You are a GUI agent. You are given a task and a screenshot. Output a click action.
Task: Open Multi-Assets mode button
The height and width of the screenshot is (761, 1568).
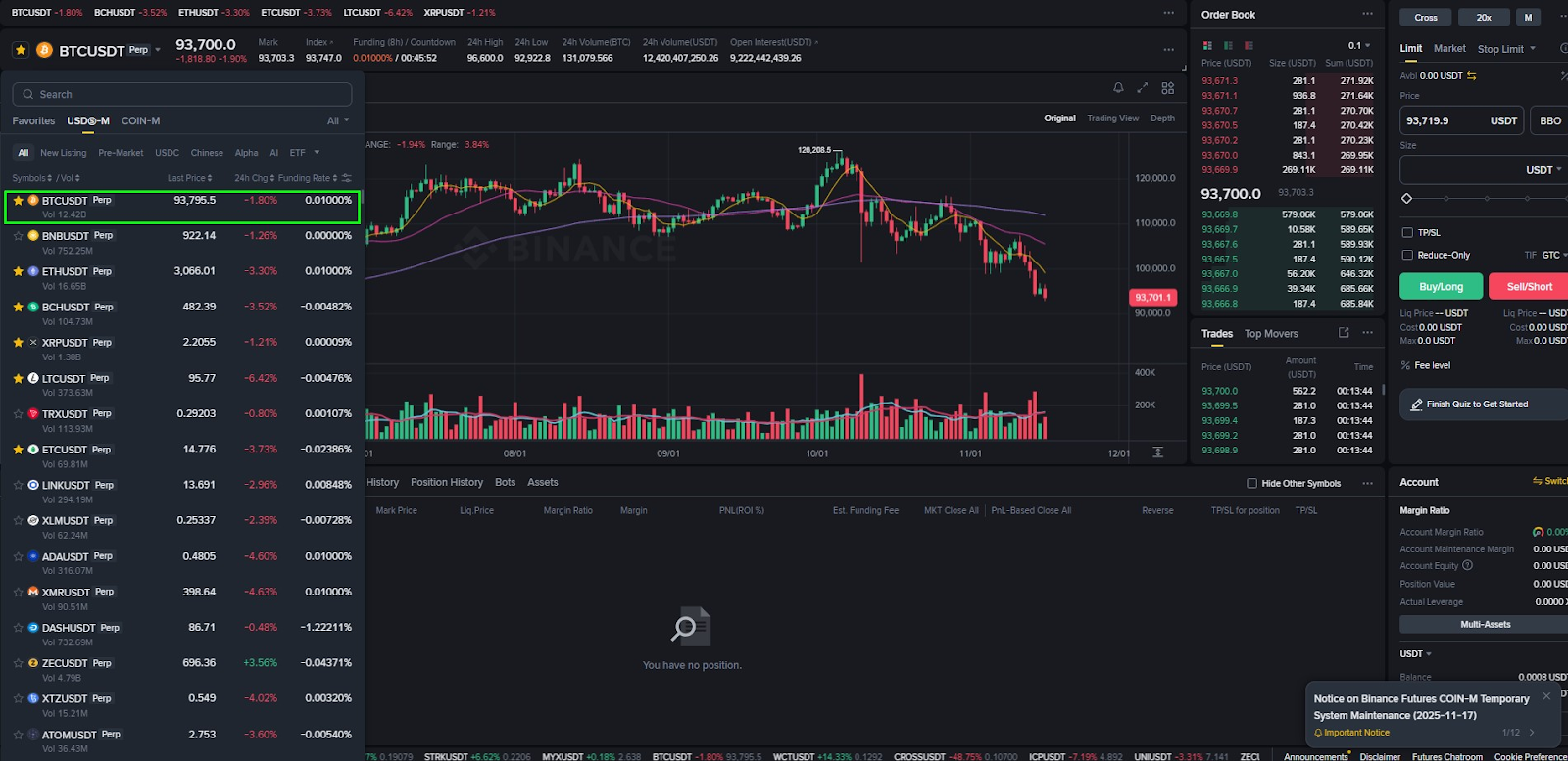tap(1485, 624)
